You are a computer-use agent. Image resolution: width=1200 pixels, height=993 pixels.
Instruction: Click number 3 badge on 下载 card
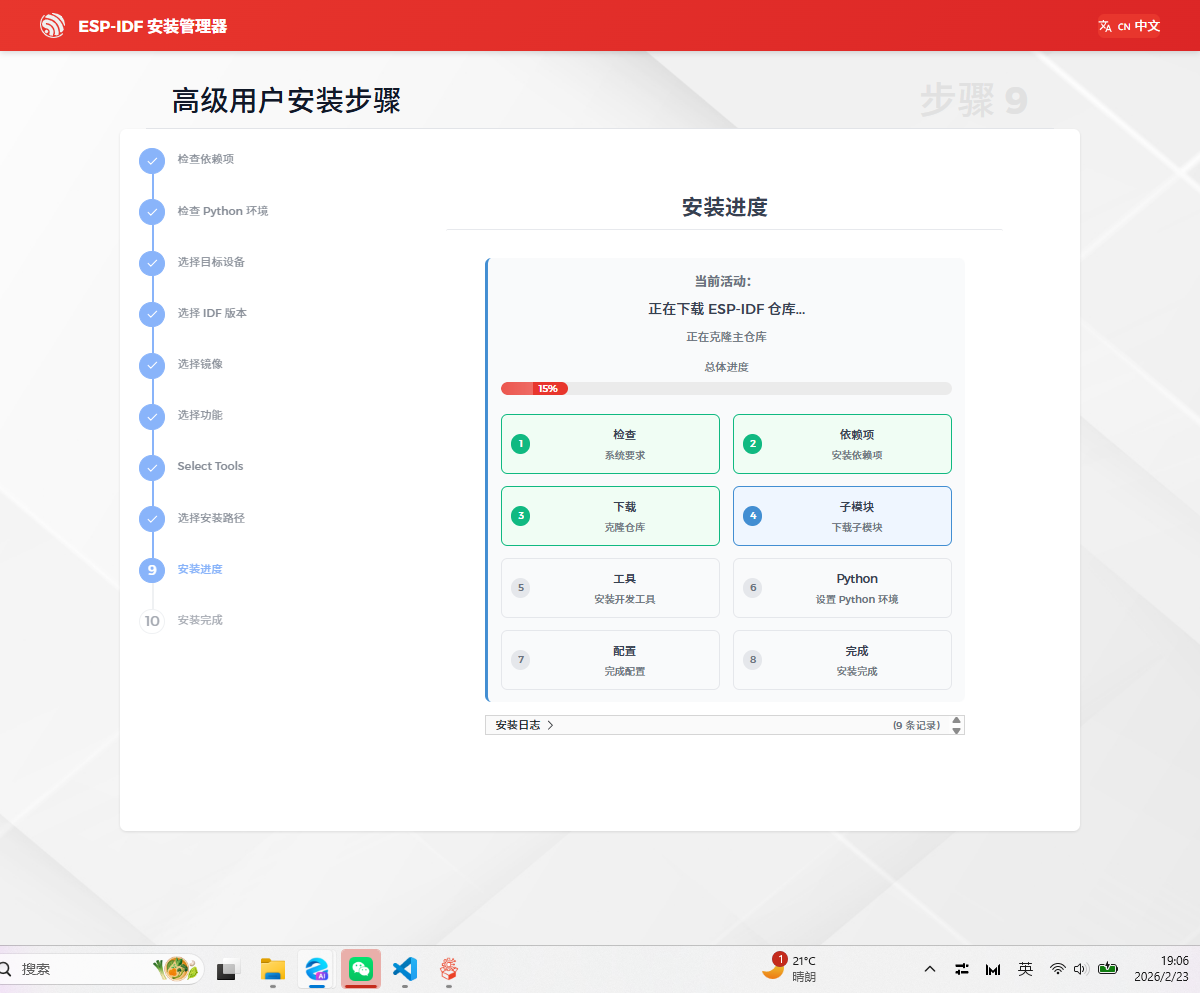(x=520, y=516)
